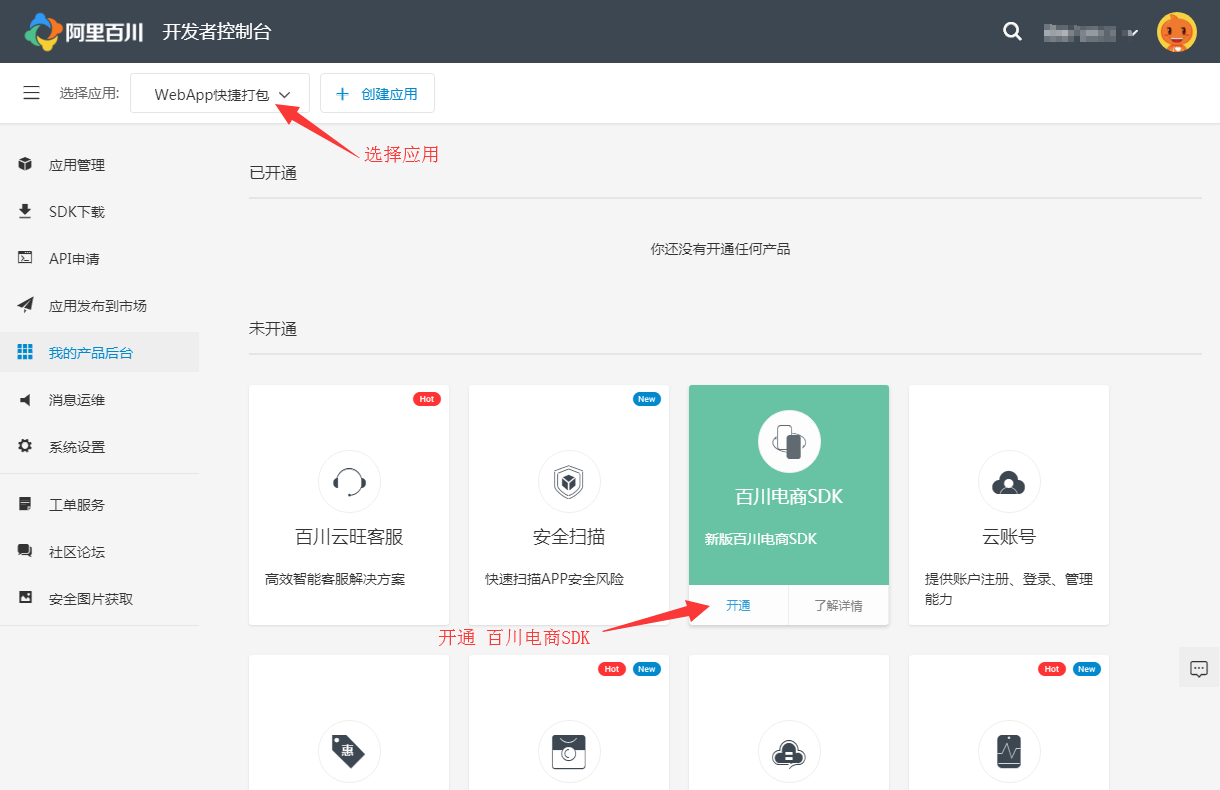
Task: Select API申请 sidebar item
Action: pos(74,259)
